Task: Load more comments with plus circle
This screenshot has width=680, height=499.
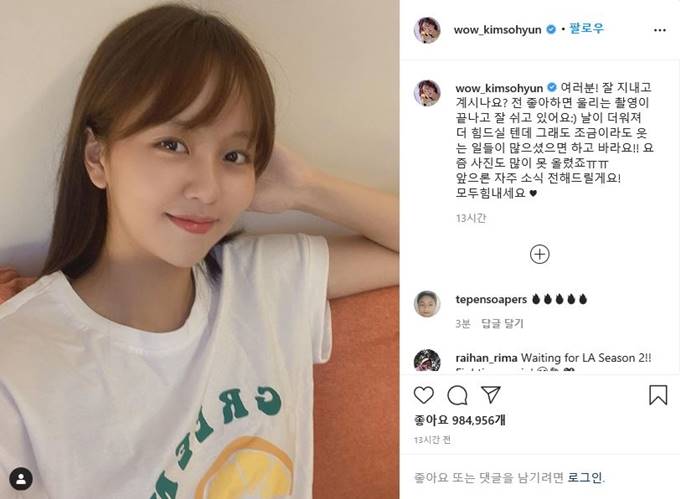Action: pos(539,254)
